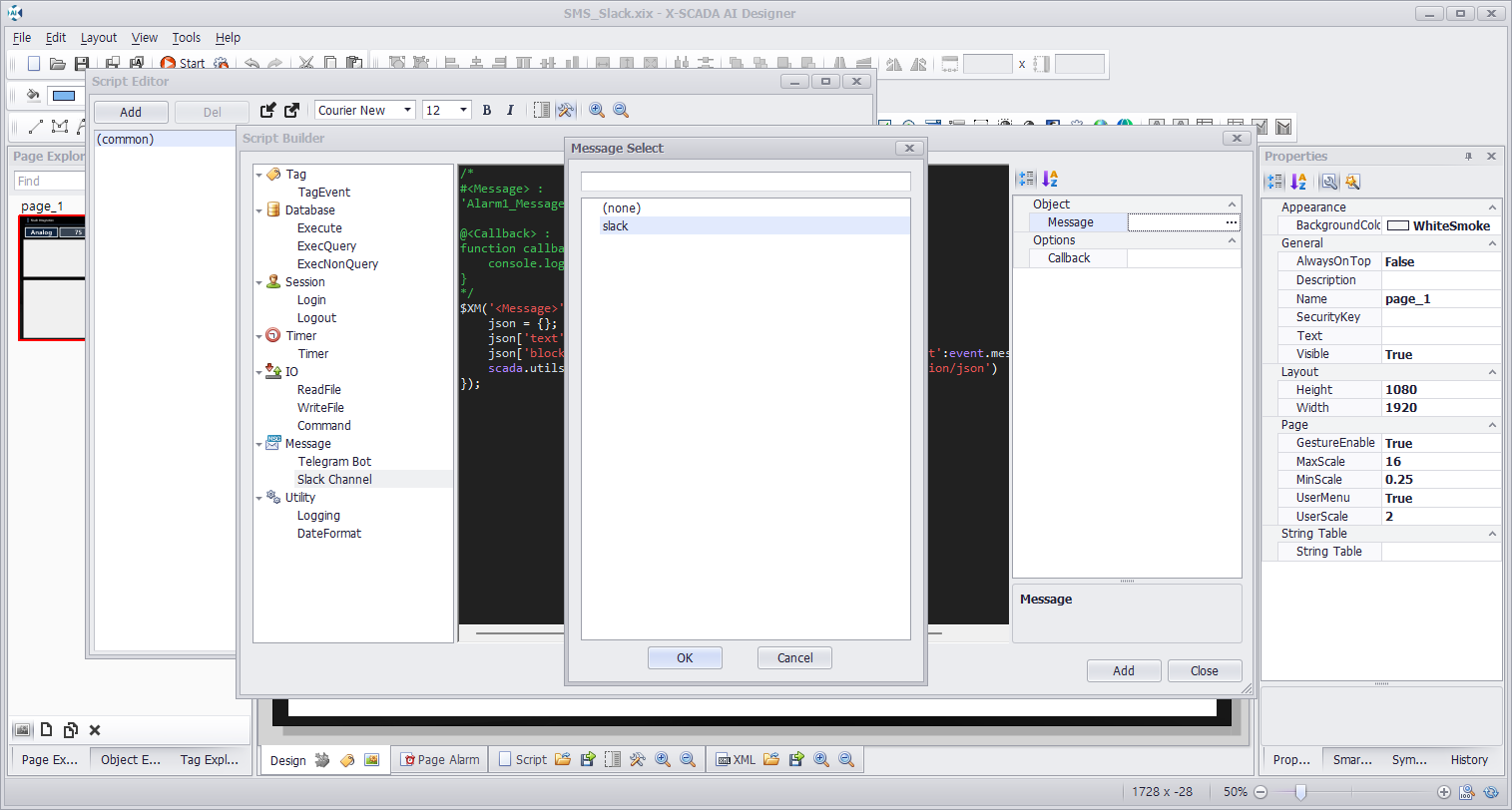
Task: Click Script tab open-folder icon in bottom toolbar
Action: tap(563, 759)
